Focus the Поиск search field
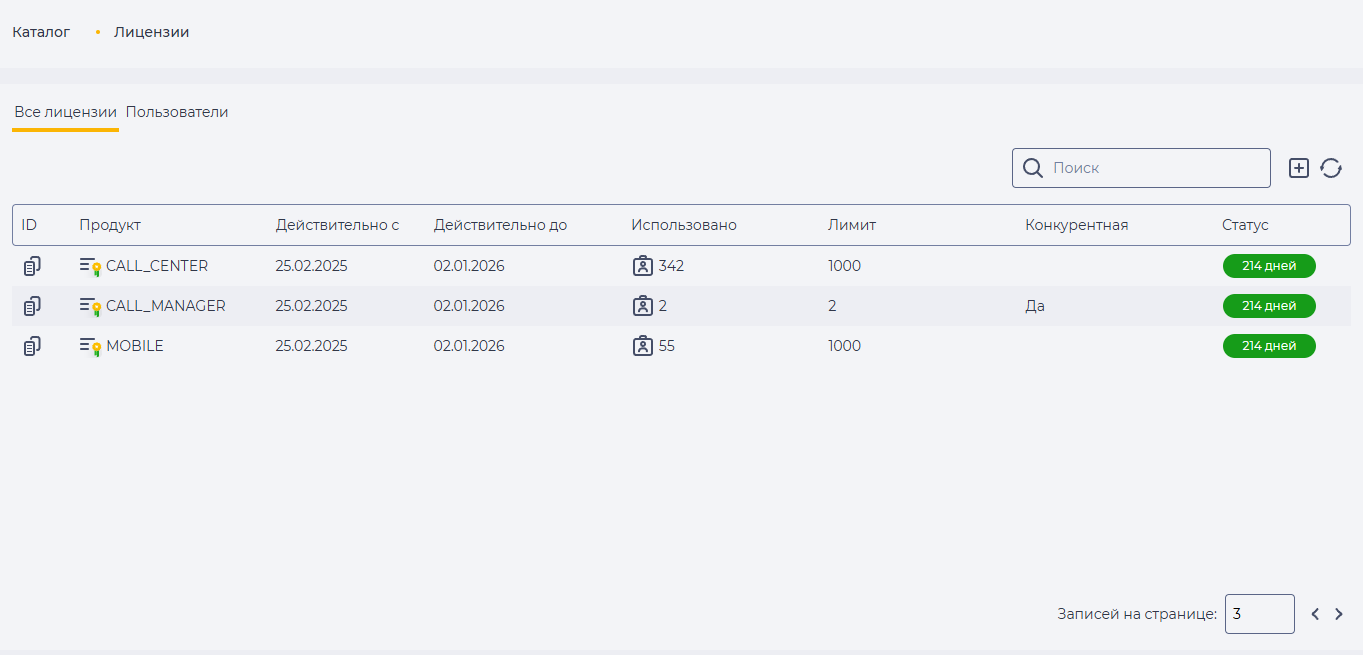The image size is (1363, 655). [x=1141, y=168]
